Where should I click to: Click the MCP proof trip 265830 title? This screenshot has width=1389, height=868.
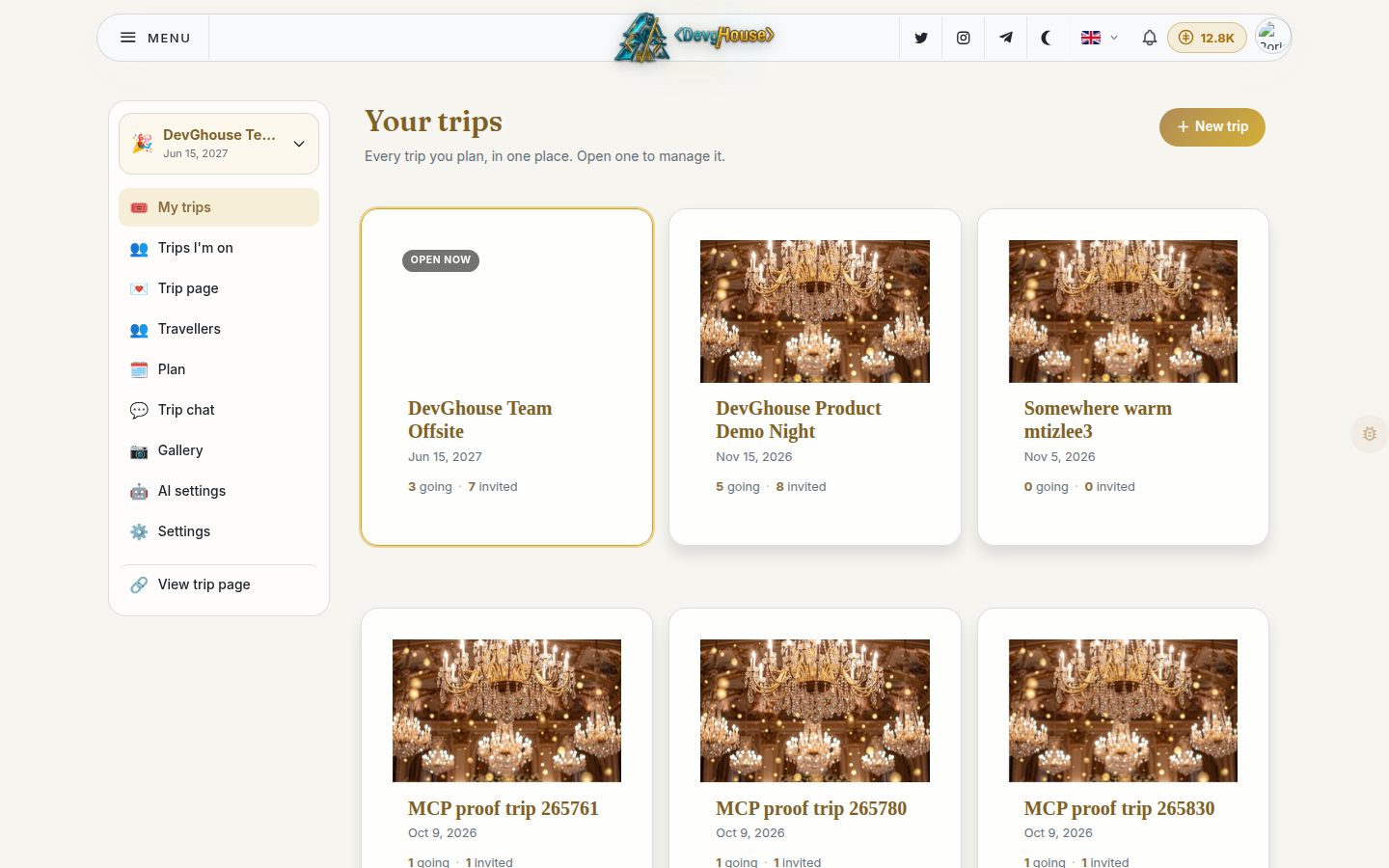[x=1119, y=808]
